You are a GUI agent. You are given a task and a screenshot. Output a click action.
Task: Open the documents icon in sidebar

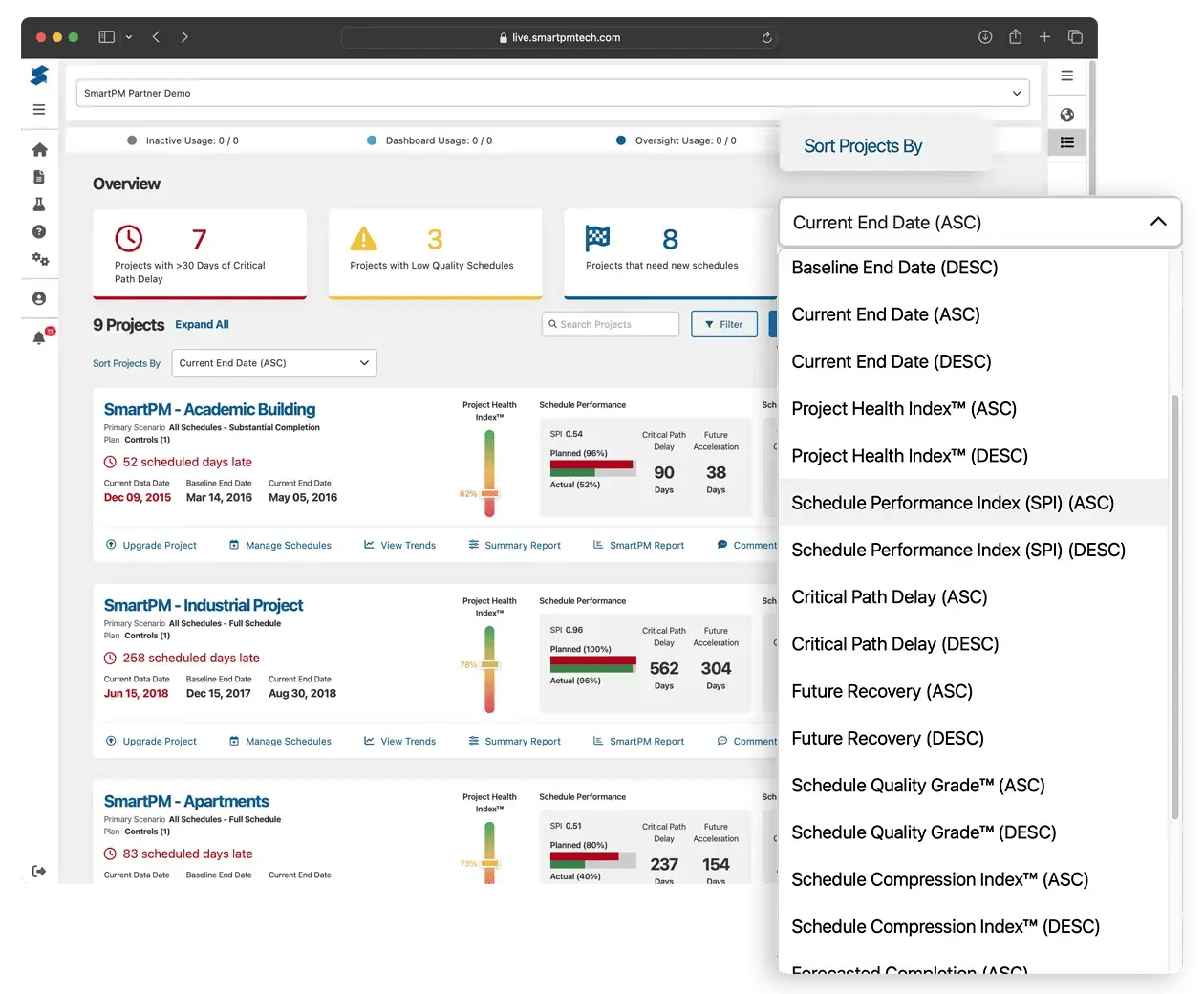pyautogui.click(x=39, y=177)
